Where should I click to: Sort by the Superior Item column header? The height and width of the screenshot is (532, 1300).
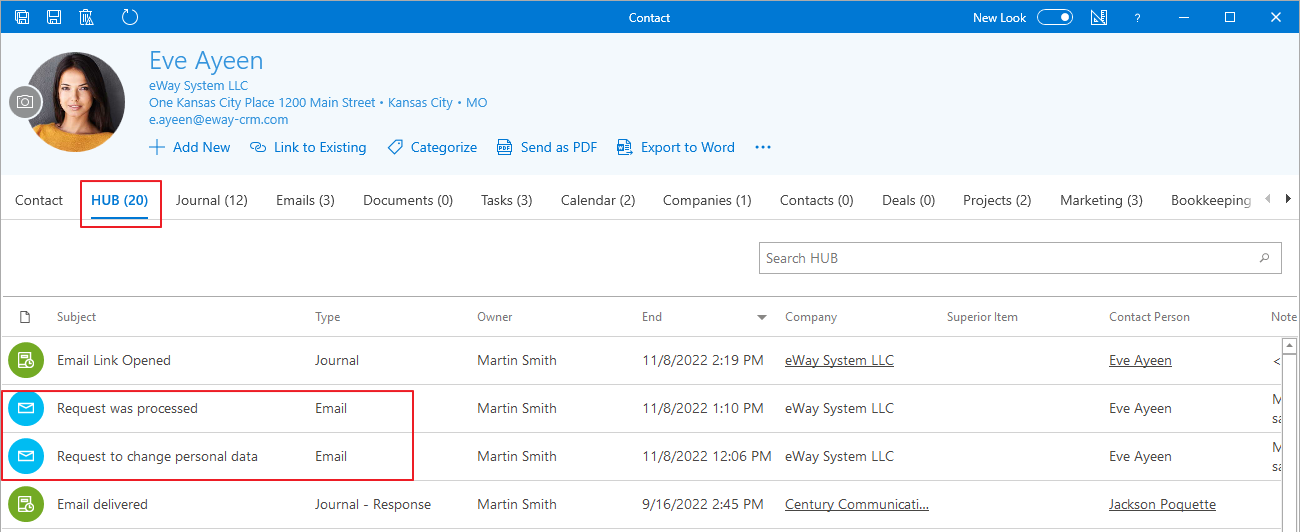982,317
